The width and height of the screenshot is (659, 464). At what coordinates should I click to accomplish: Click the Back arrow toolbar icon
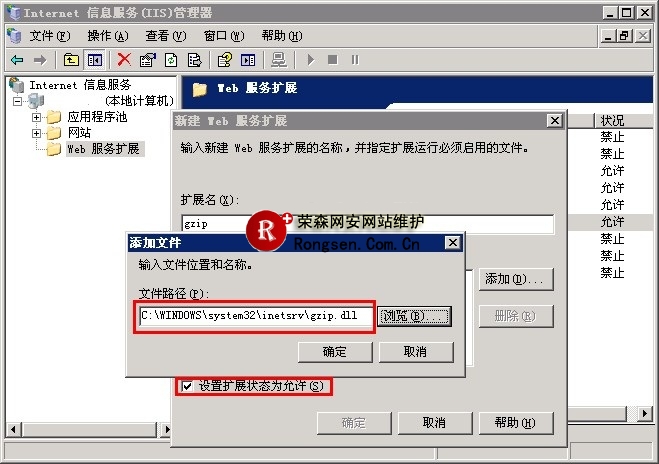pyautogui.click(x=17, y=60)
